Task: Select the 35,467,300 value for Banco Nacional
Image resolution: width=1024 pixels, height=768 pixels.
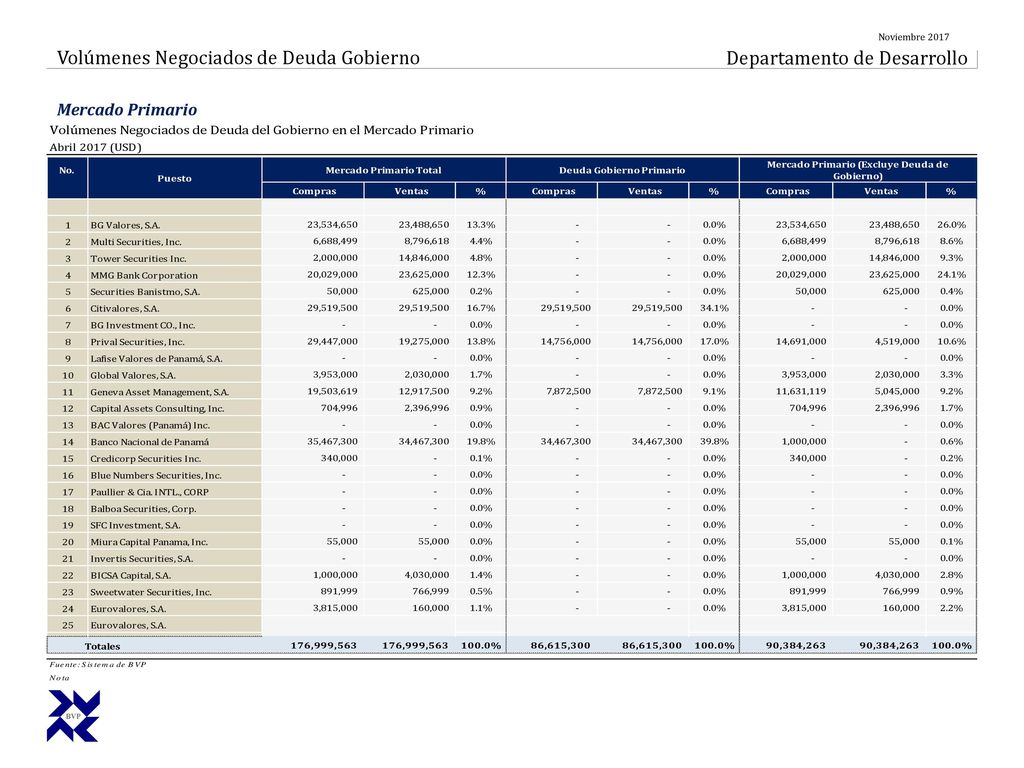Action: click(332, 441)
